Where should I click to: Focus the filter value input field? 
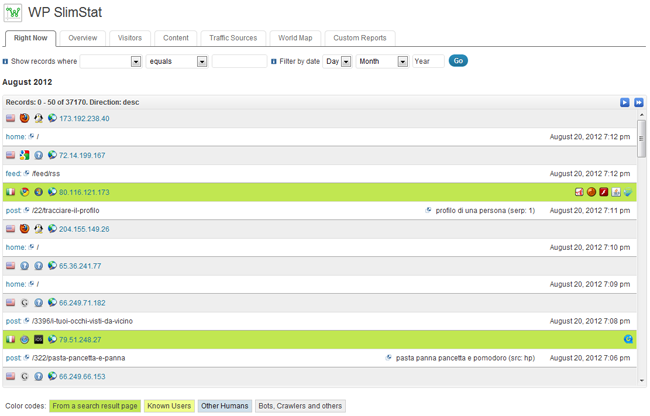[x=239, y=61]
